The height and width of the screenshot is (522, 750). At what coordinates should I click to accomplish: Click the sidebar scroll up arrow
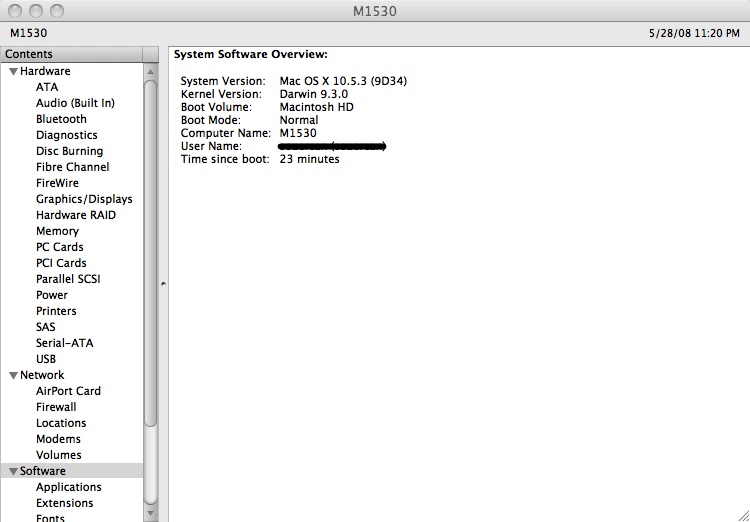pyautogui.click(x=150, y=72)
